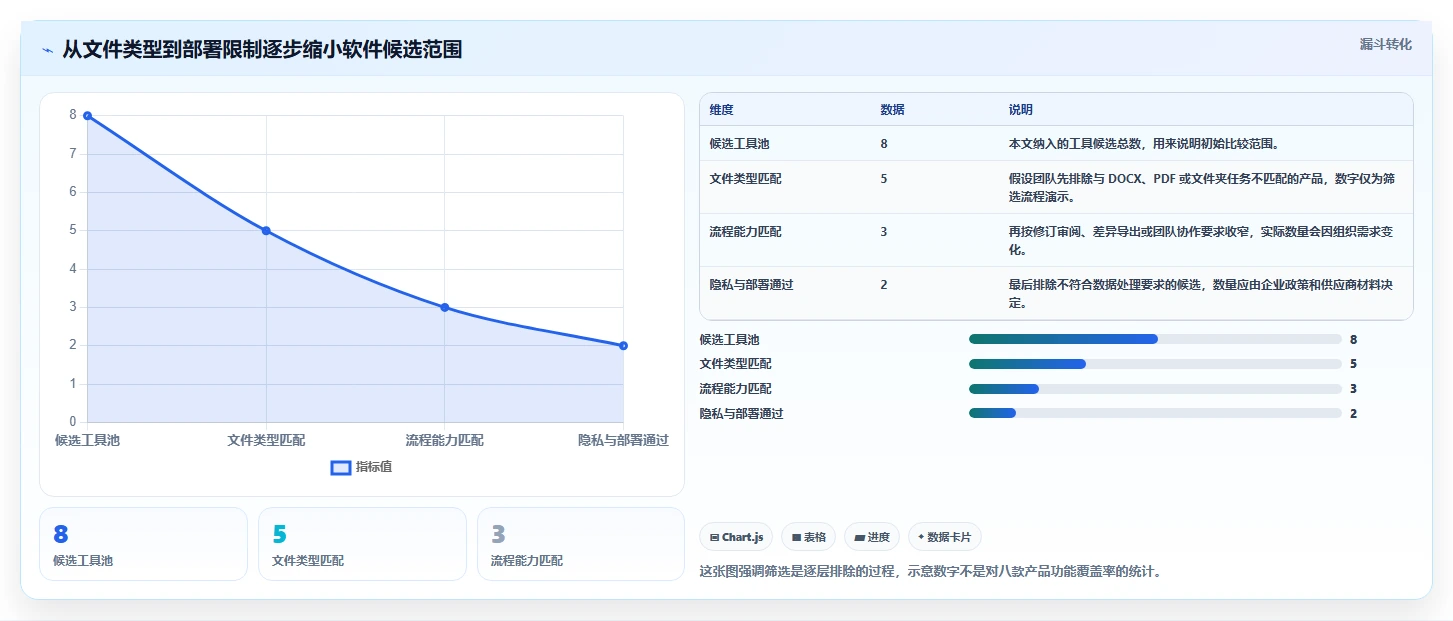This screenshot has width=1453, height=621.
Task: Click the footnote starting 这张图强调筛选
Action: [930, 573]
